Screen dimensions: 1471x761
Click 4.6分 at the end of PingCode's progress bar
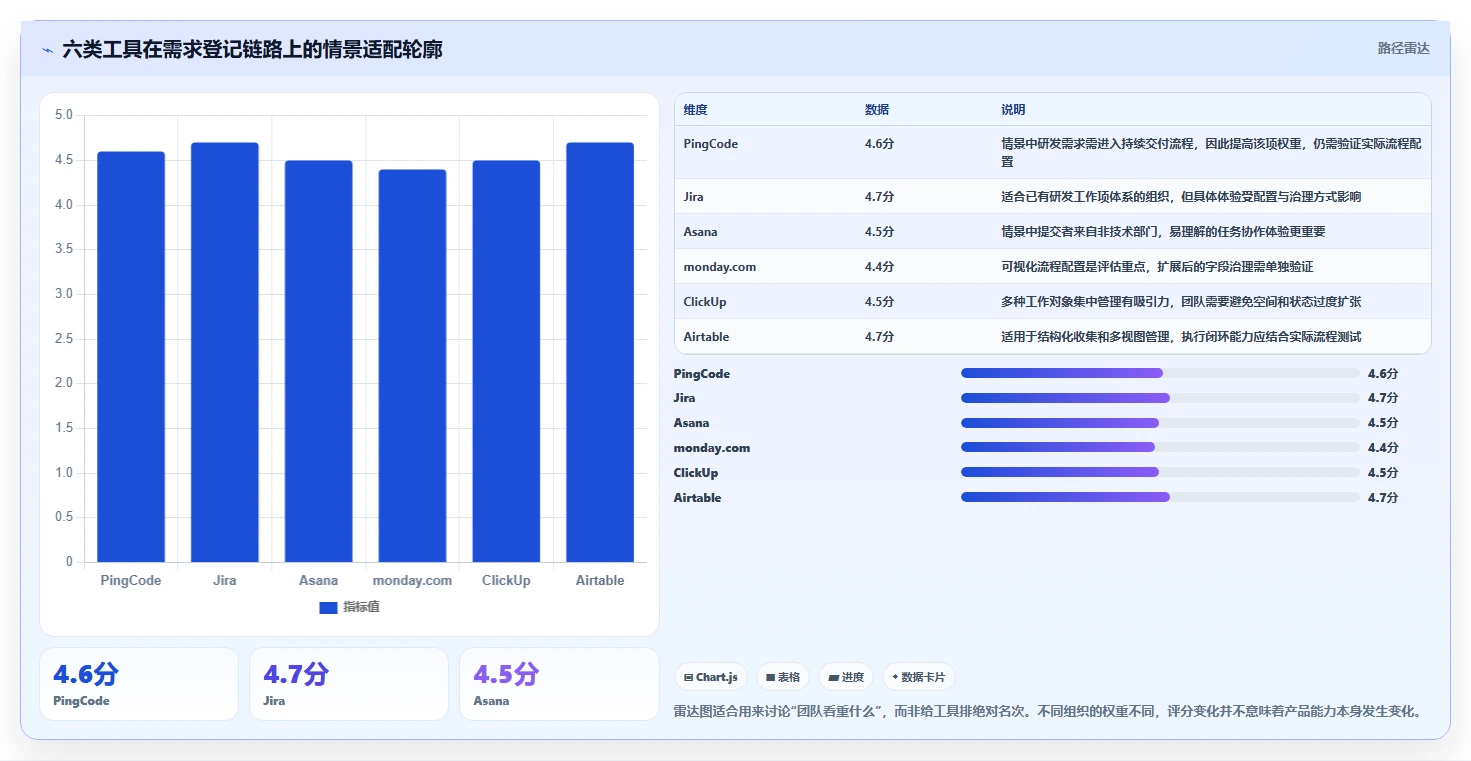coord(1383,374)
